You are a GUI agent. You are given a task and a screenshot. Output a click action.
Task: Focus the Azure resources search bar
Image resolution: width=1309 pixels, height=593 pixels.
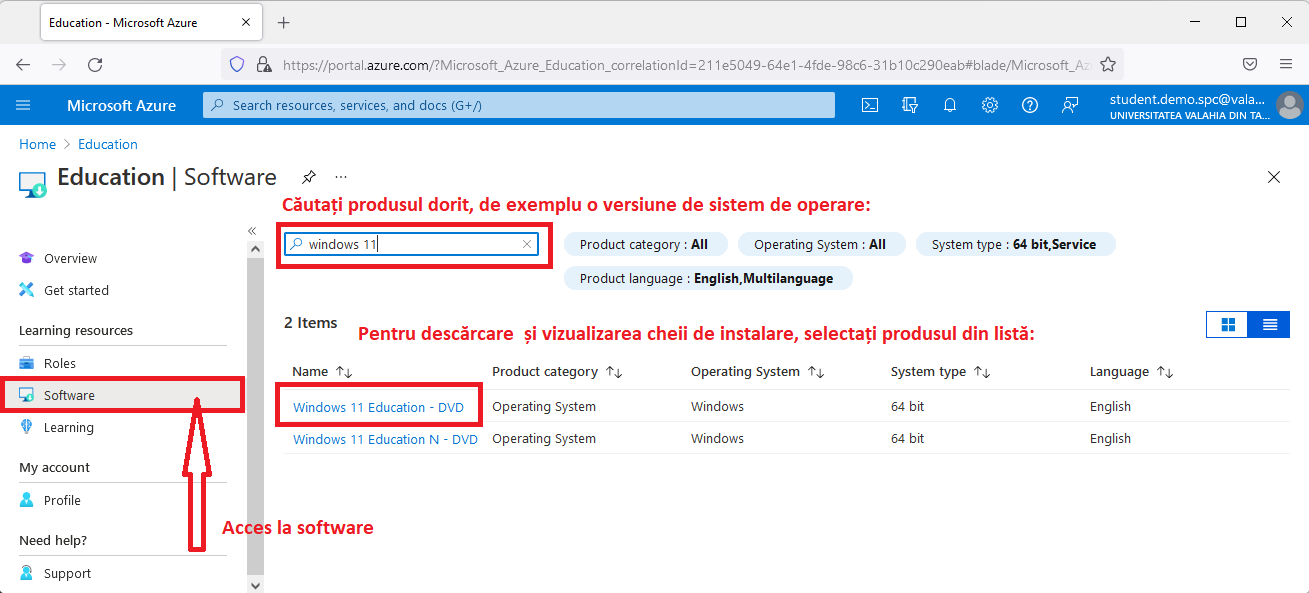coord(519,105)
